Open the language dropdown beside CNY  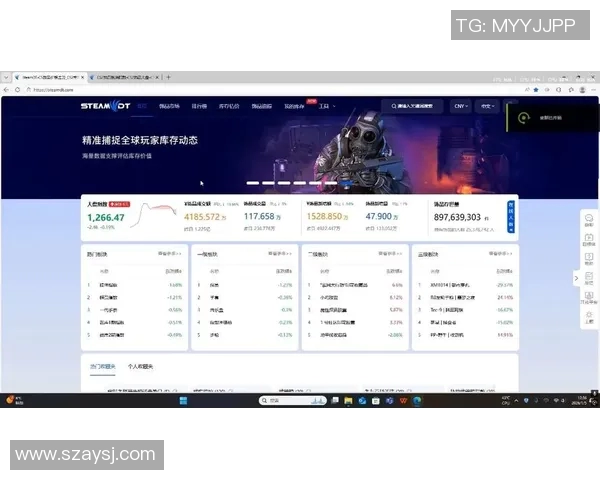488,106
